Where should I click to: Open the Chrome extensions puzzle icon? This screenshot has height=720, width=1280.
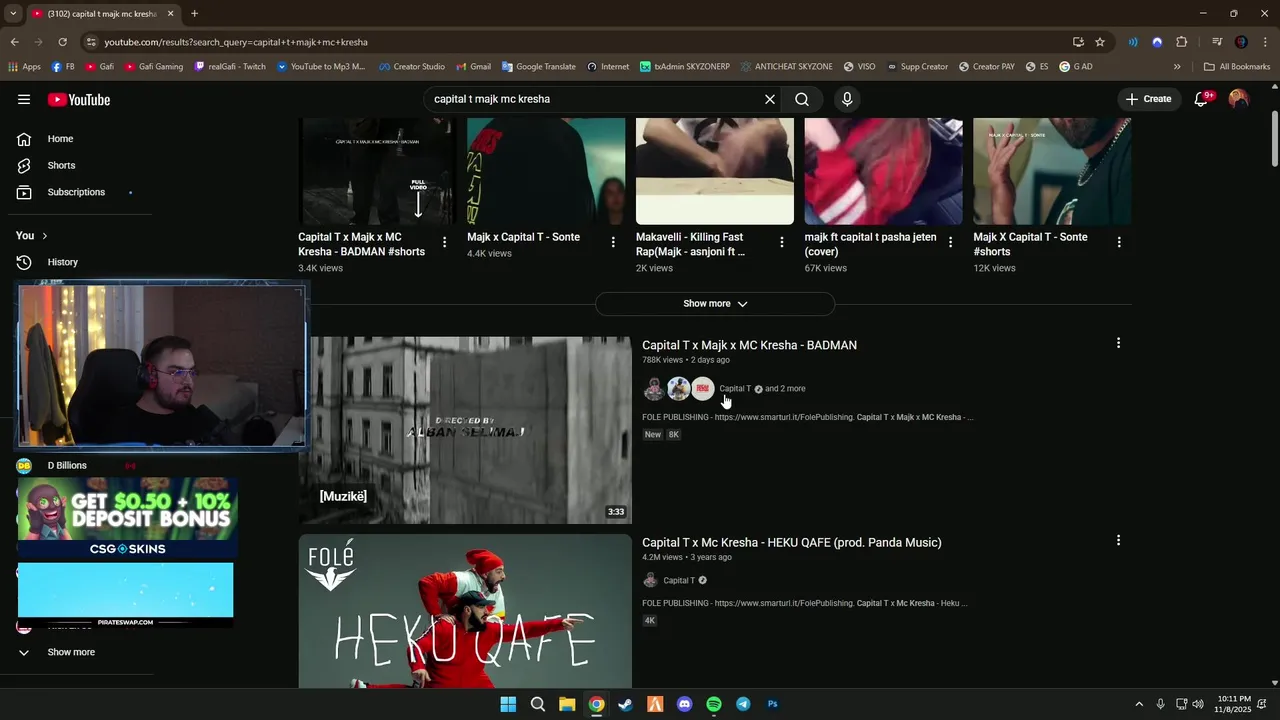pyautogui.click(x=1182, y=42)
